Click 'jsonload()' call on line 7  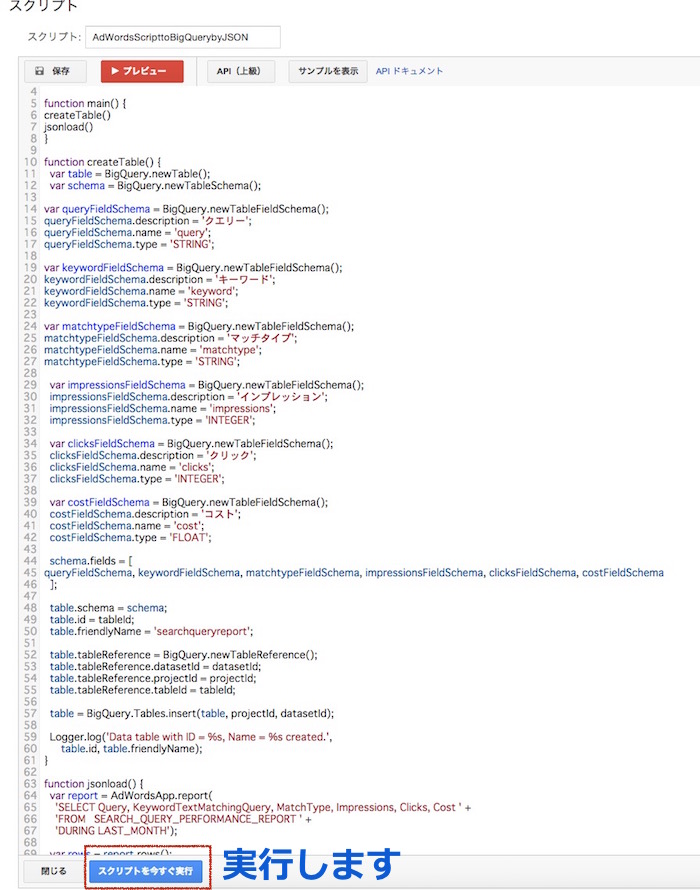click(68, 127)
